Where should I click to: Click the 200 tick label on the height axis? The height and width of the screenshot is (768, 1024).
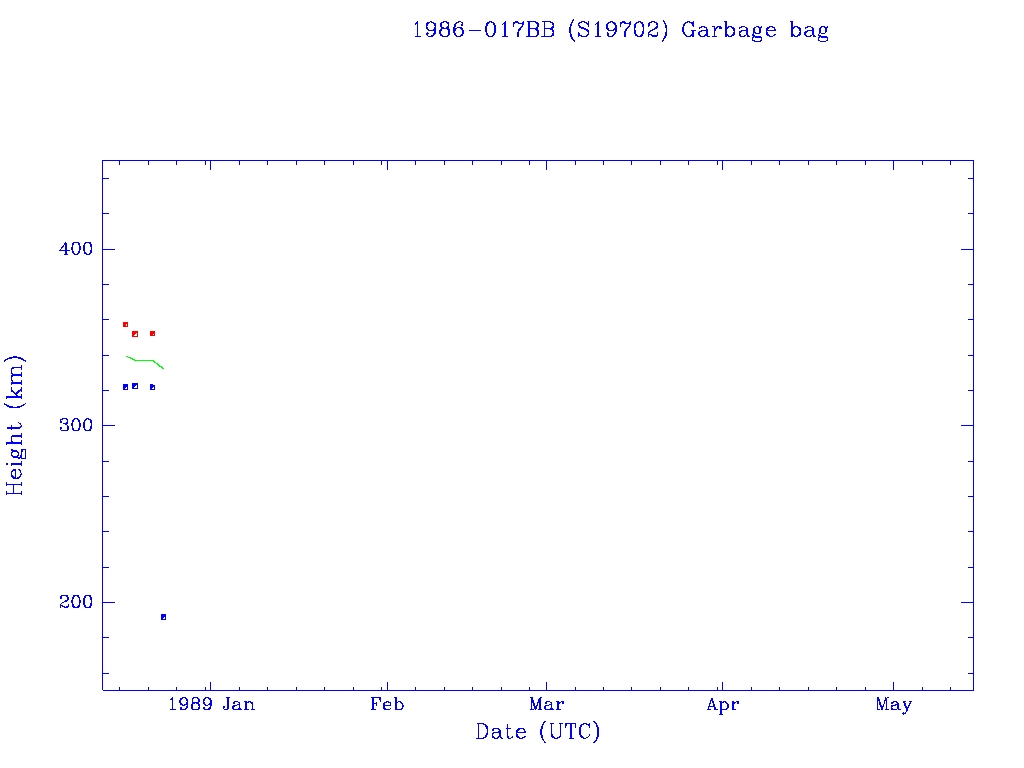69,603
